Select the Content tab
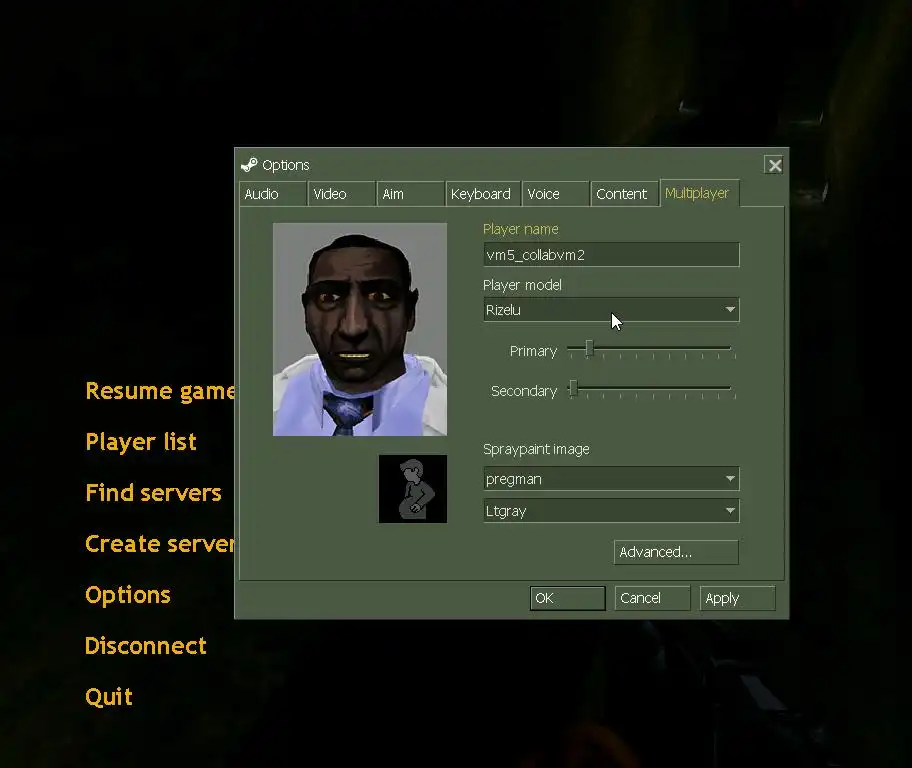The height and width of the screenshot is (768, 912). 624,194
